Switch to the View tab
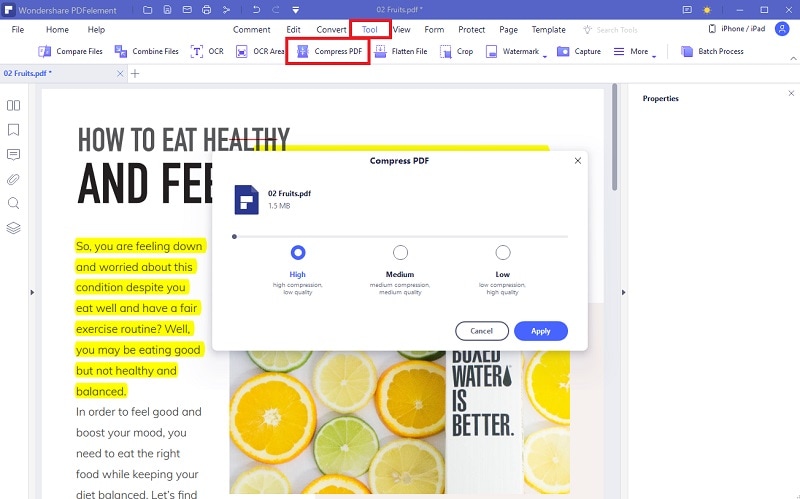Screen dimensions: 800x499 (402, 30)
